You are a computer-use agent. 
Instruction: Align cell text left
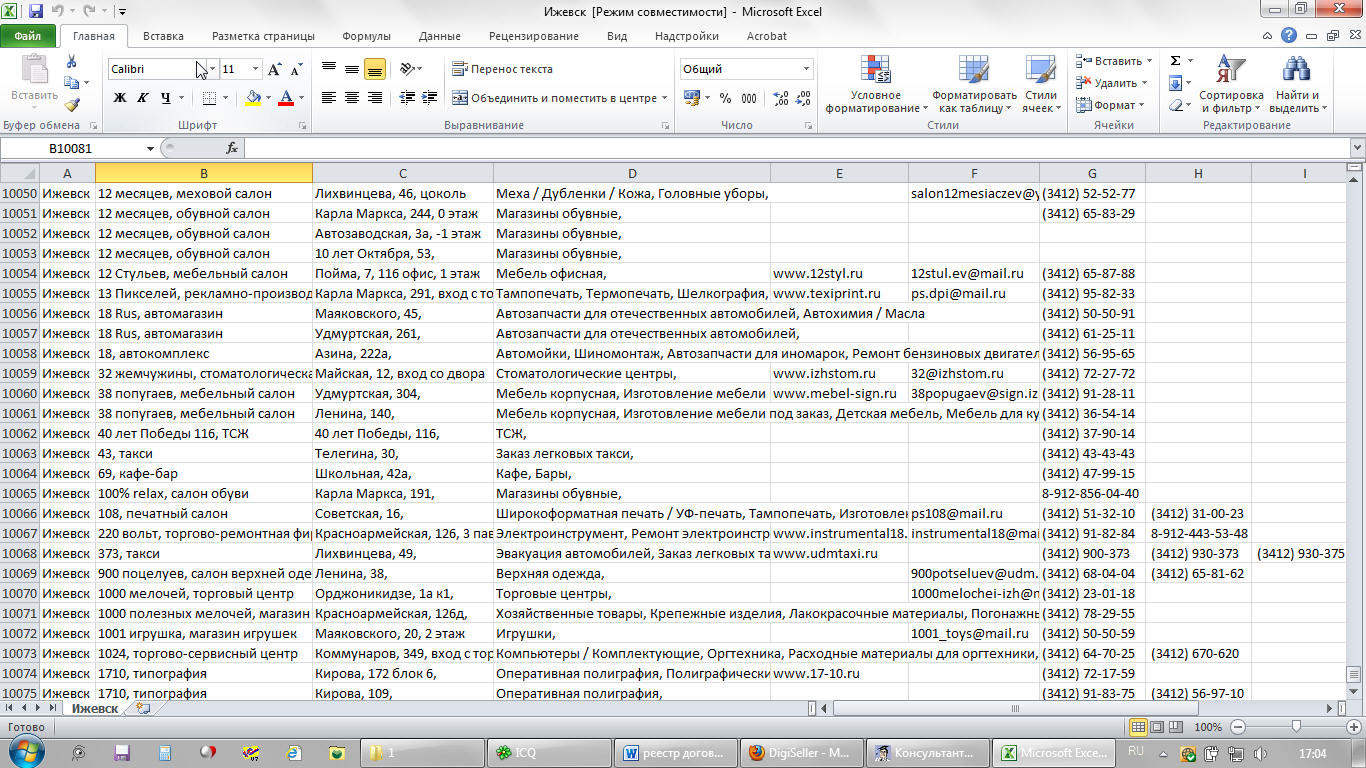click(329, 98)
